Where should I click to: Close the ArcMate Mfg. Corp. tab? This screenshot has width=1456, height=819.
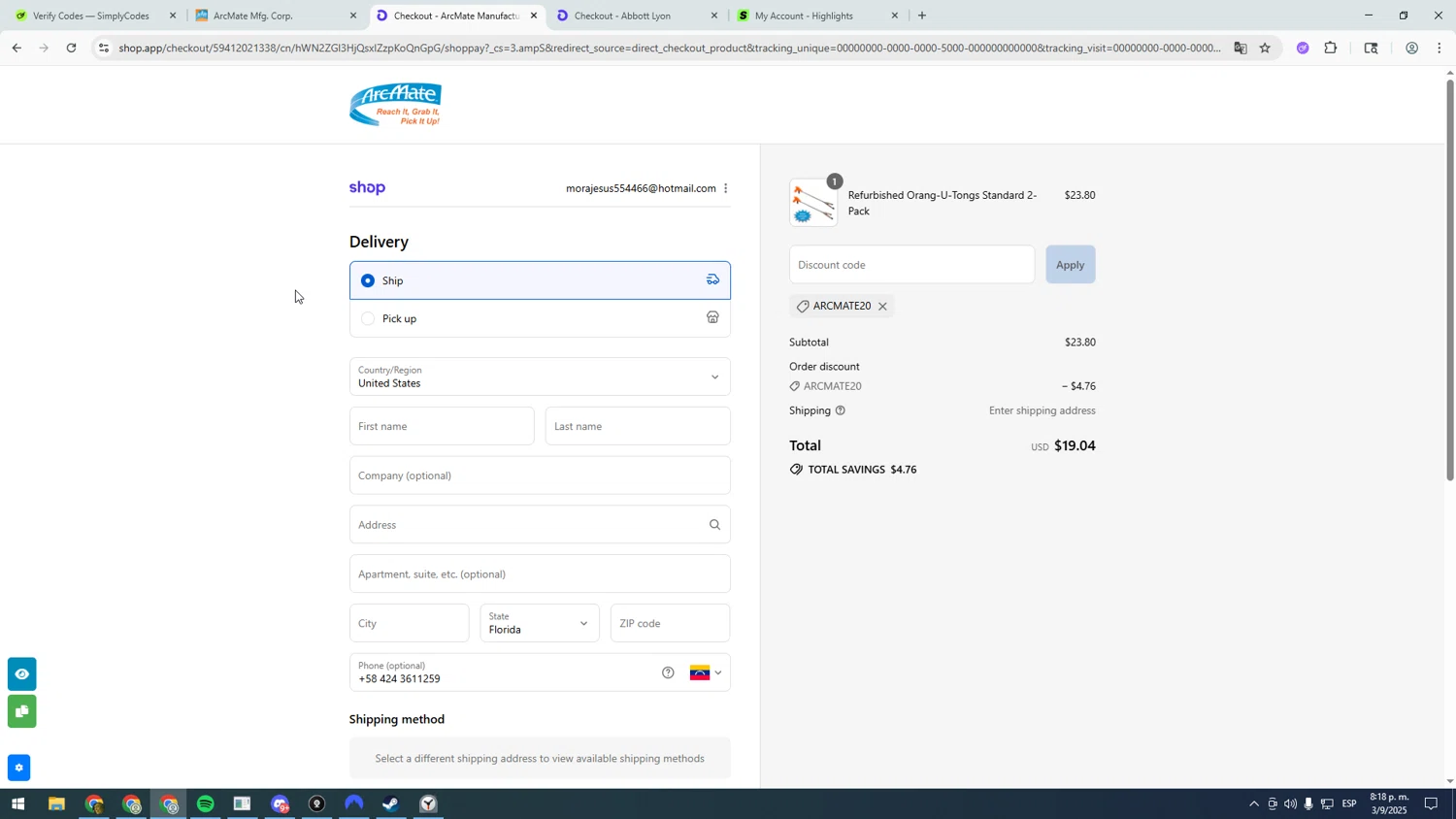(x=353, y=16)
